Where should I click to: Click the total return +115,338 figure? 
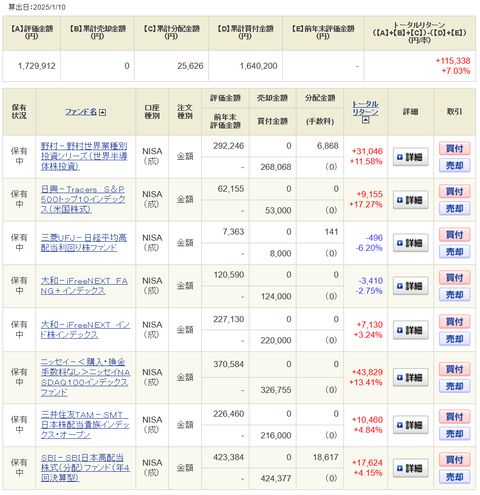click(453, 61)
